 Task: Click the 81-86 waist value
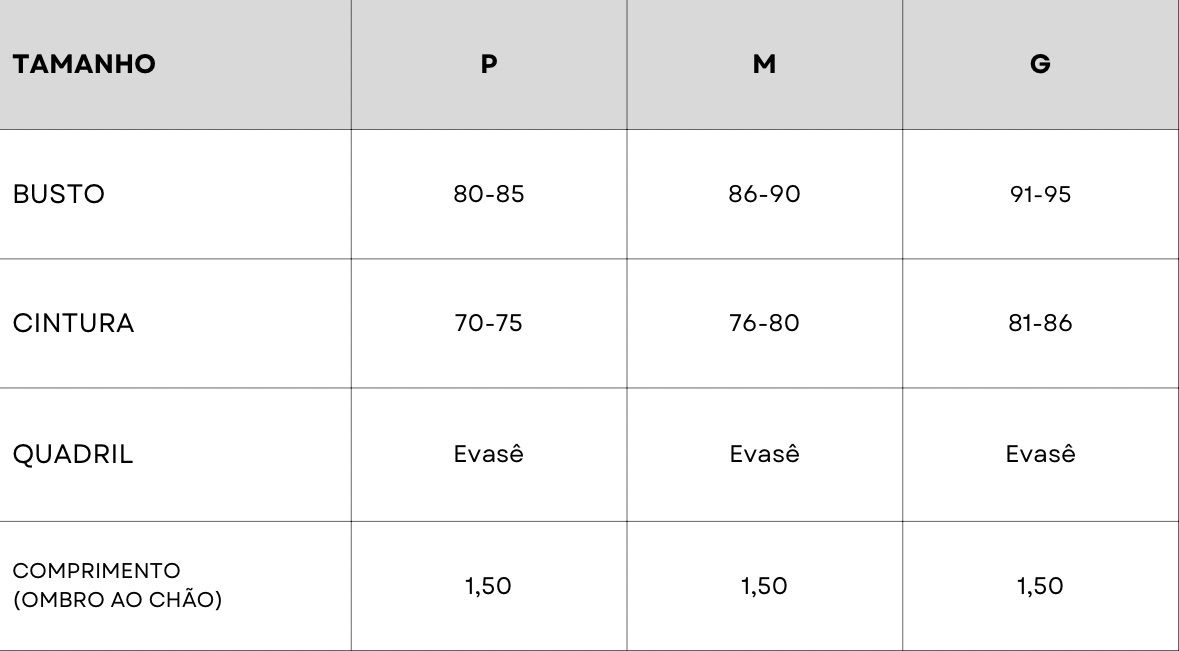1040,323
